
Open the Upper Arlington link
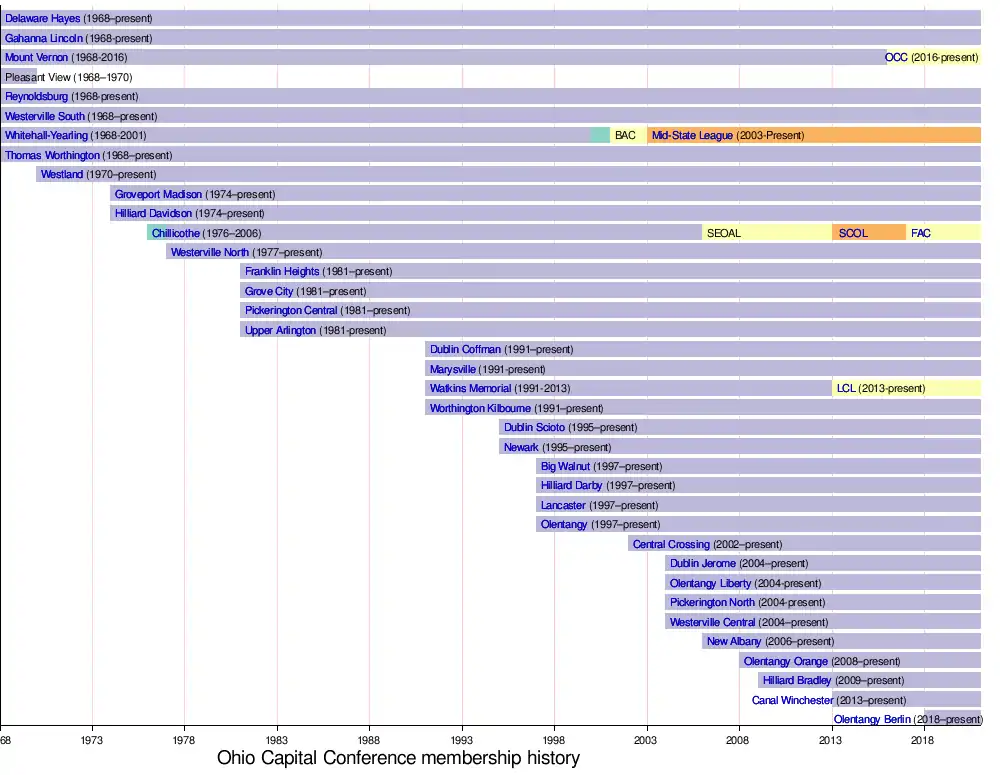(280, 330)
